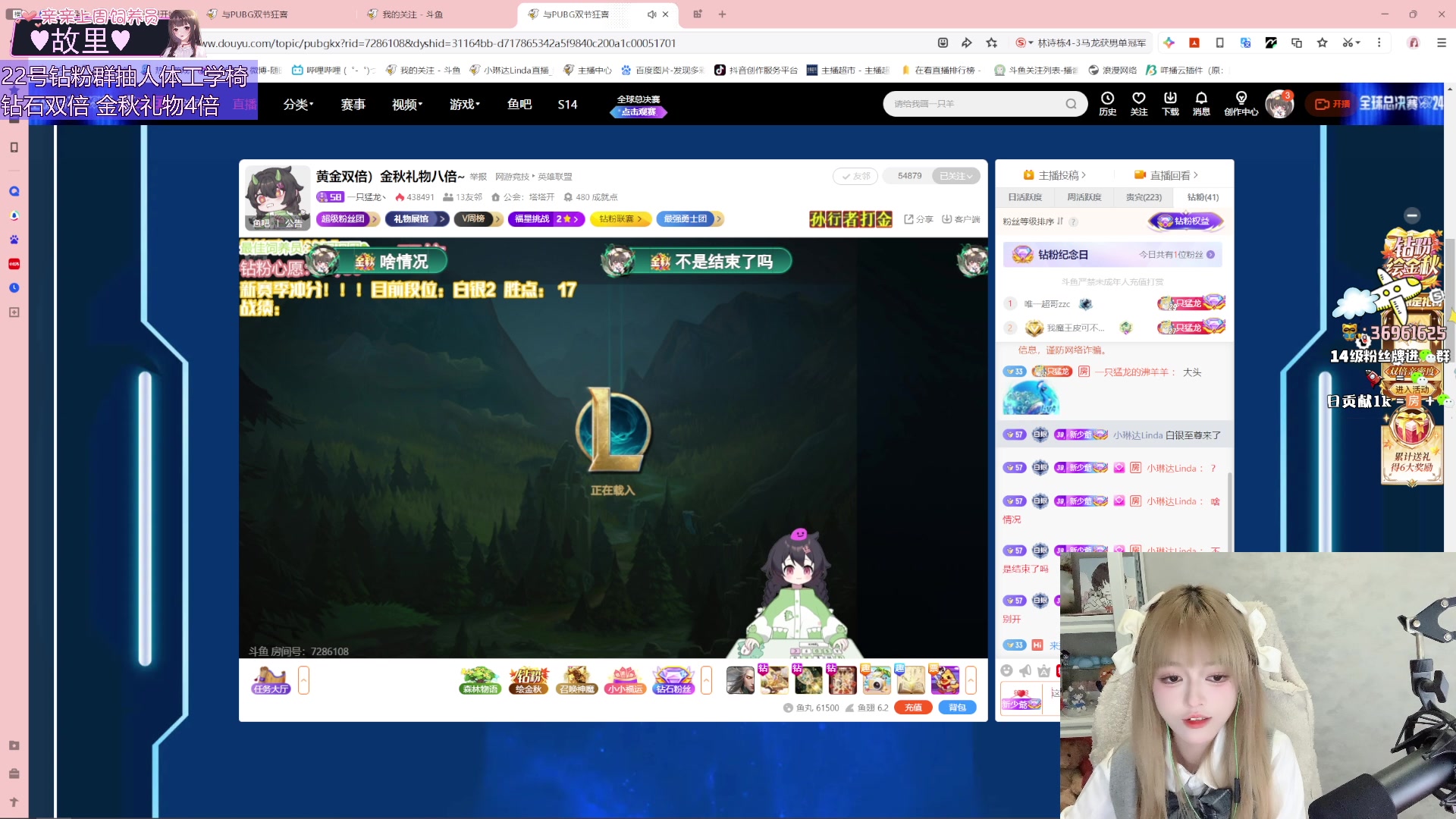
Task: Click the 开播 start streaming button
Action: tap(1332, 104)
